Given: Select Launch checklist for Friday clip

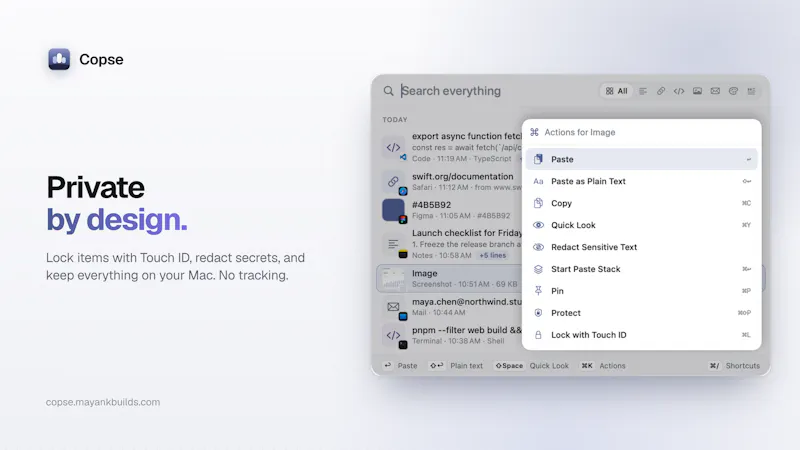Looking at the screenshot, I should click(x=466, y=233).
